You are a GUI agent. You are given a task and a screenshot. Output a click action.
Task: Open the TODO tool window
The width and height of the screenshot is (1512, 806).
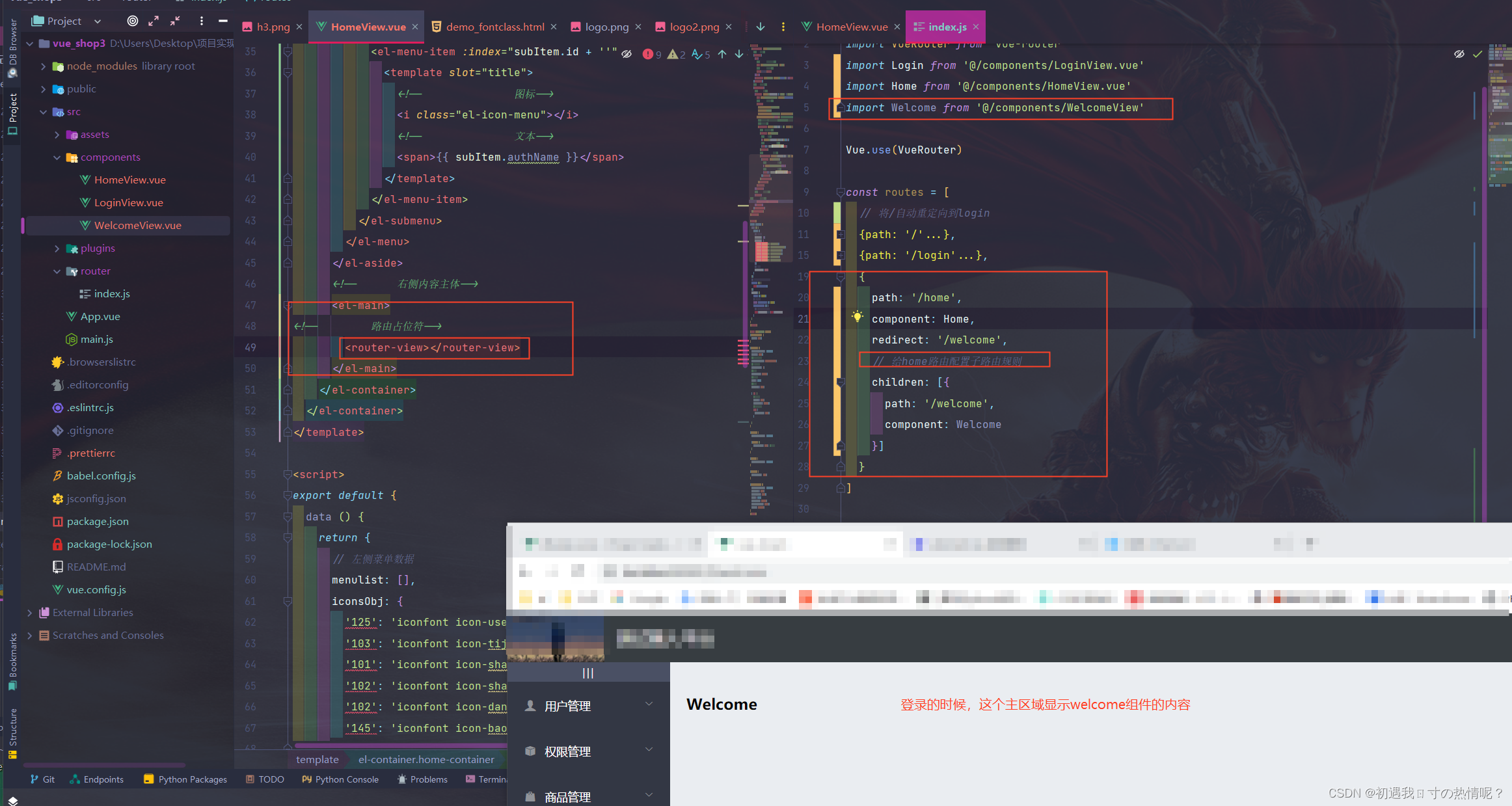click(265, 779)
